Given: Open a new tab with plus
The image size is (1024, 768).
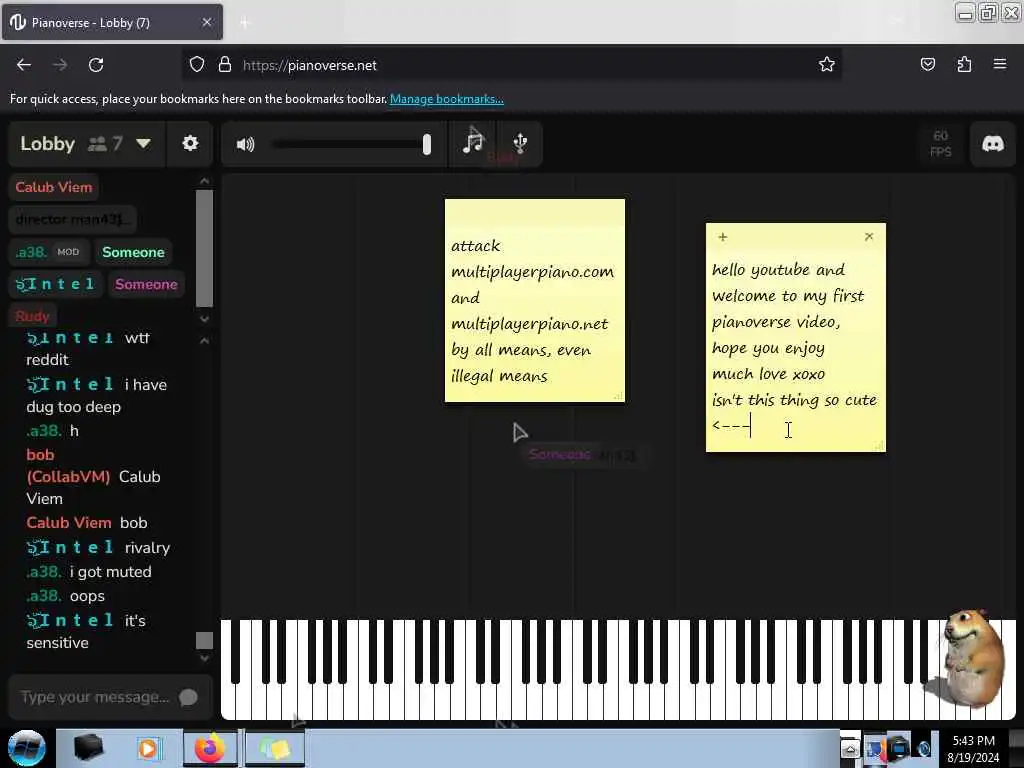Looking at the screenshot, I should coord(244,23).
